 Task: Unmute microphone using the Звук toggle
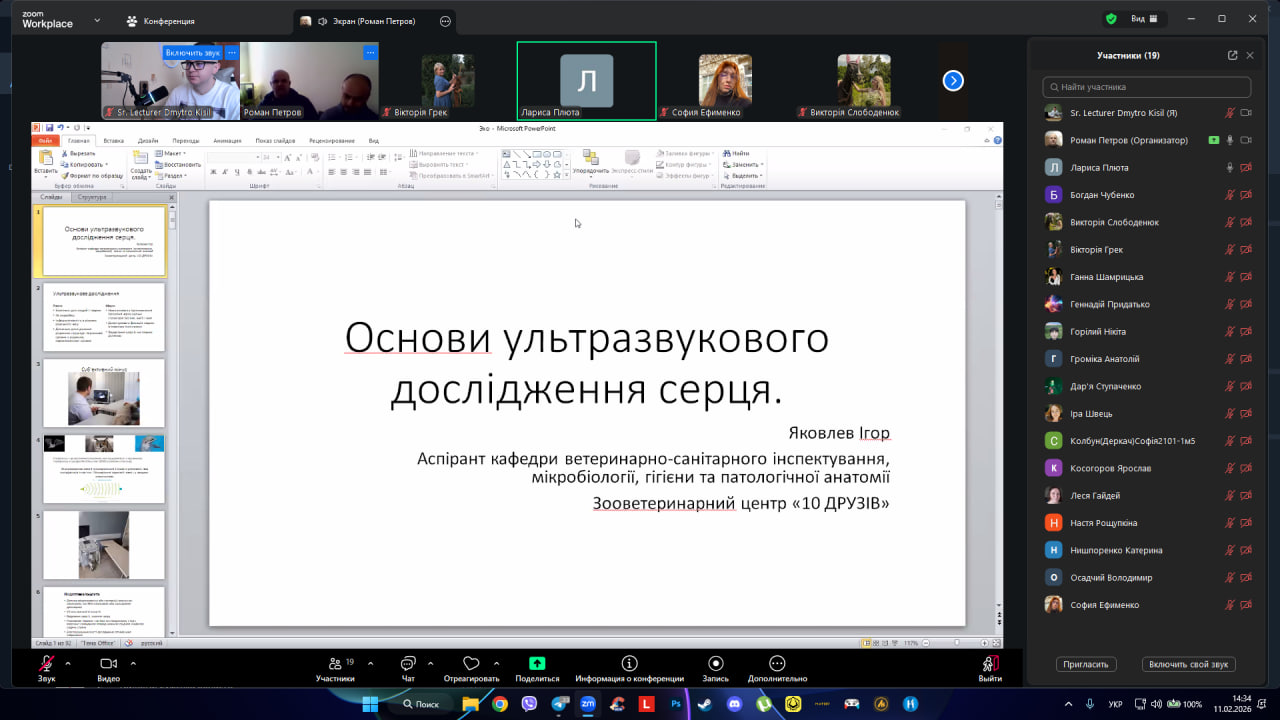pos(46,664)
